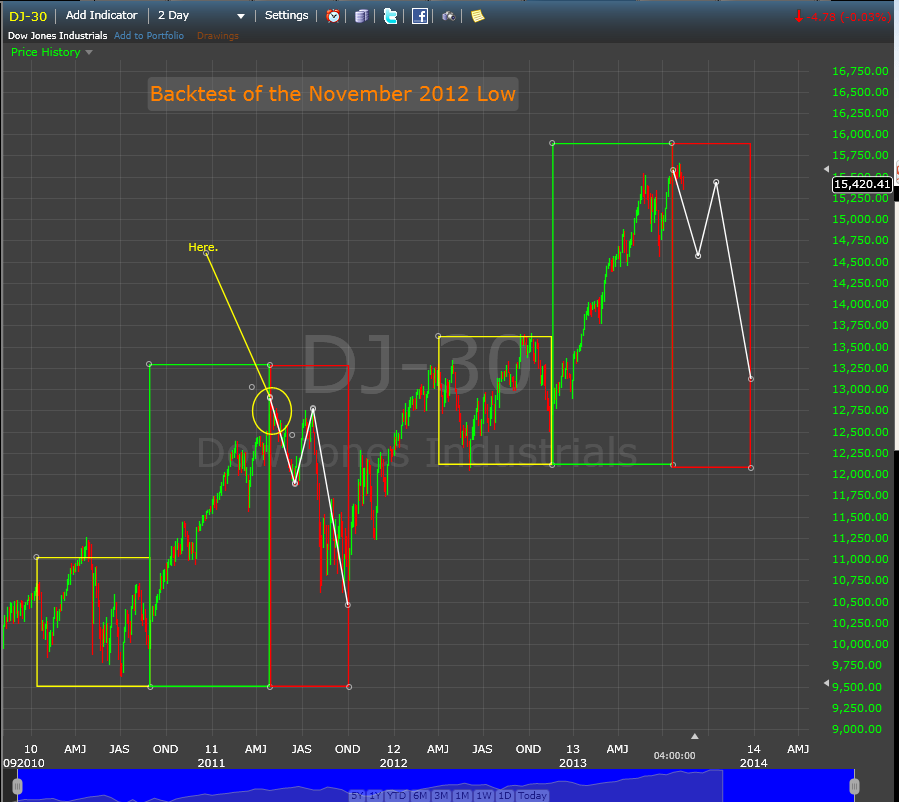This screenshot has height=802, width=899.
Task: Click the 04:00:00 time marker on axis
Action: click(x=674, y=756)
